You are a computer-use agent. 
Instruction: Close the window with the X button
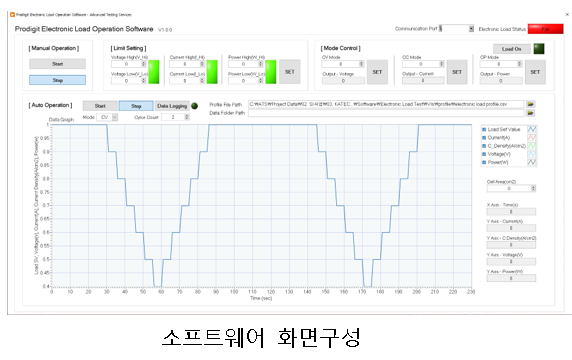[567, 15]
